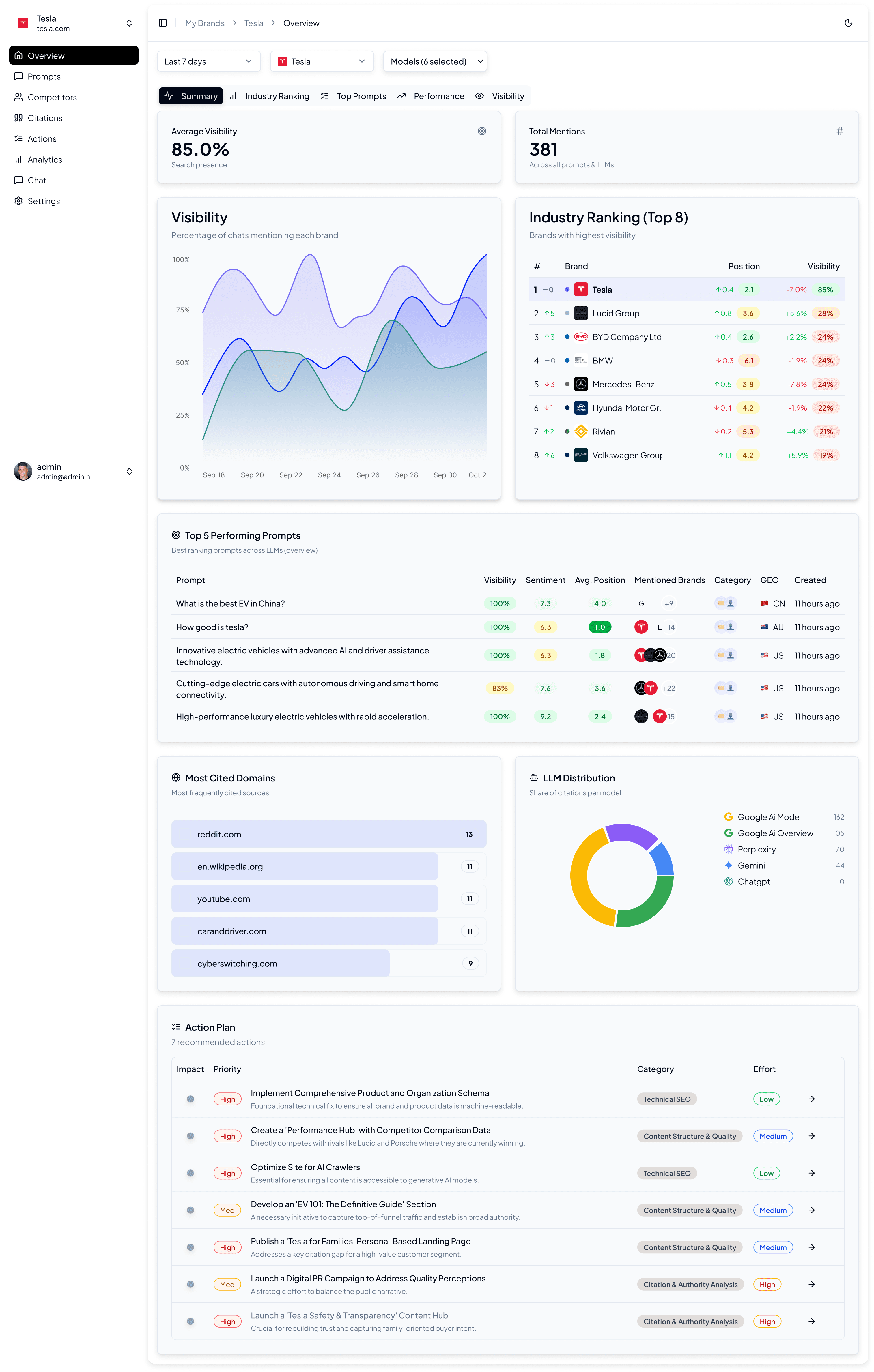Expand the Last 7 days dropdown
The image size is (874, 1372).
[x=208, y=61]
